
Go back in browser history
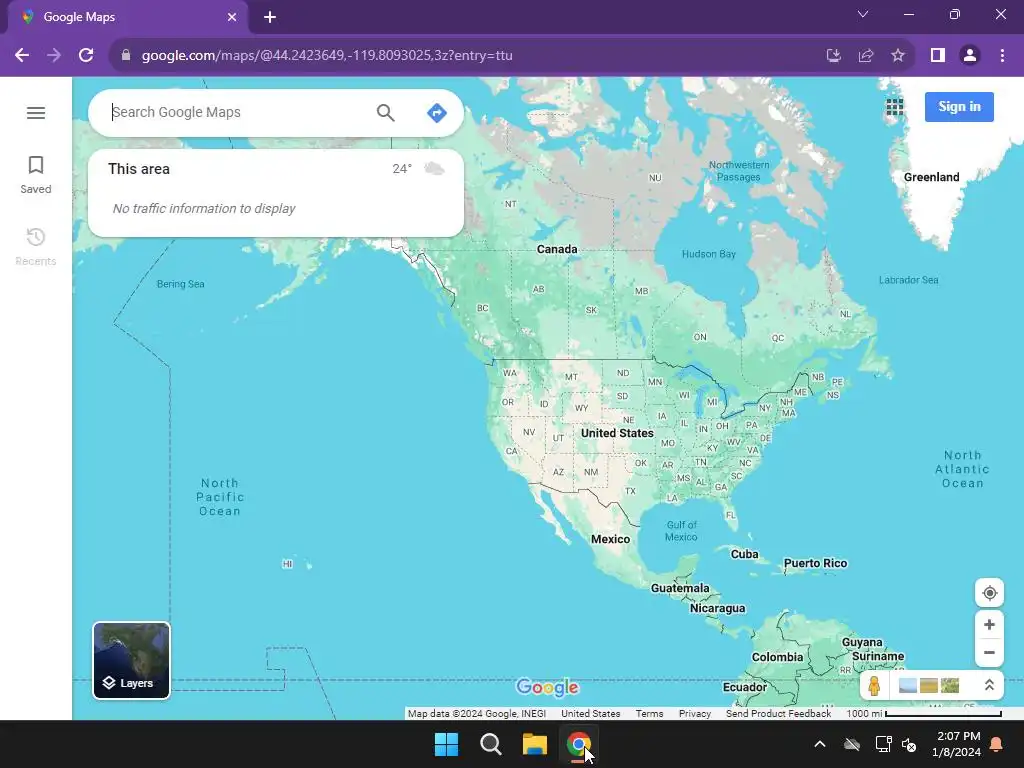coord(22,56)
